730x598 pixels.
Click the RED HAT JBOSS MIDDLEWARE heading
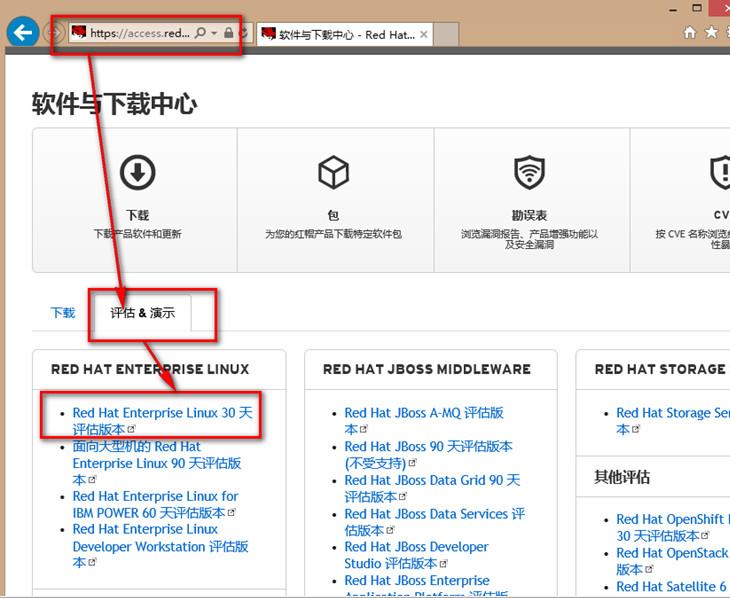tap(426, 369)
